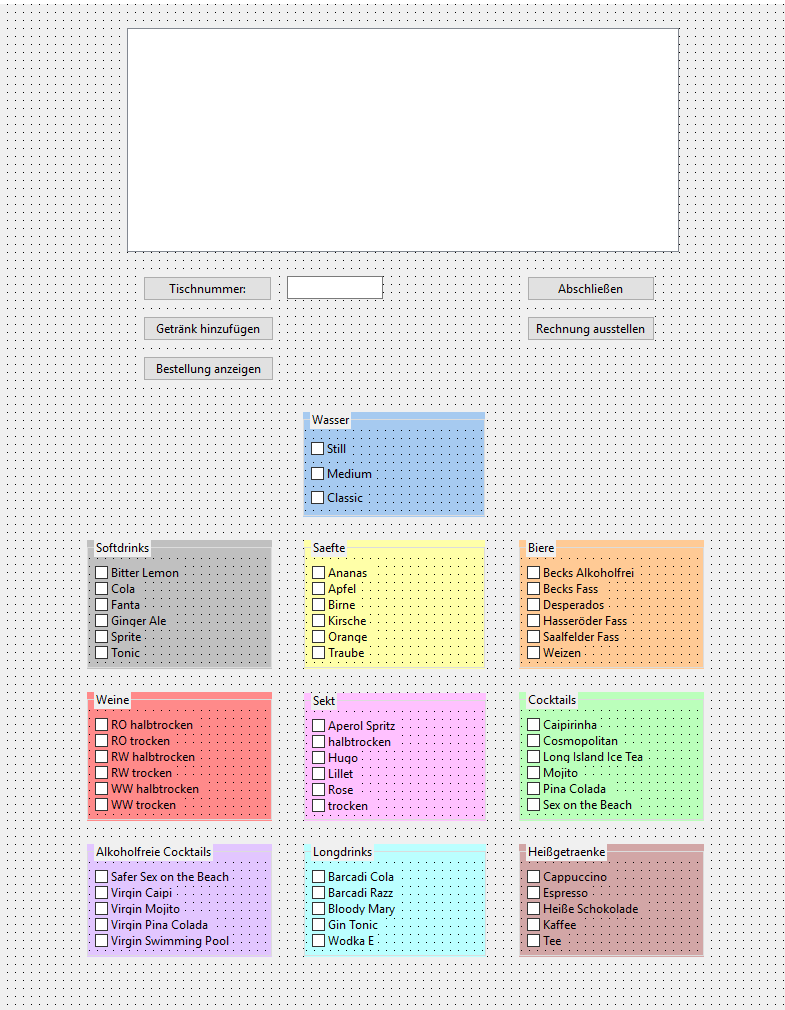785x1010 pixels.
Task: Check the Gin Tonic longdrink
Action: click(319, 925)
